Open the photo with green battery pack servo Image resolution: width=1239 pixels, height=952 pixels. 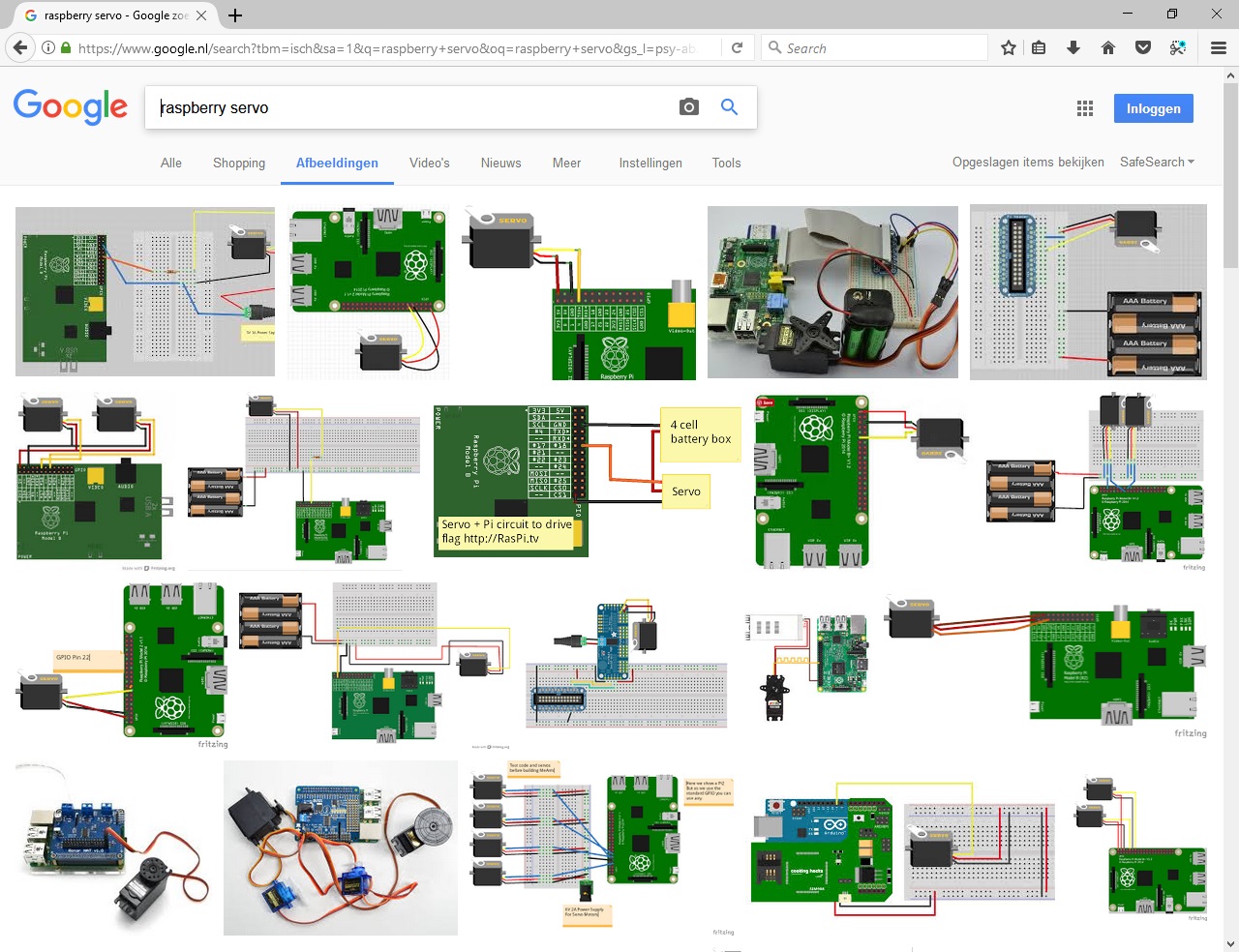[832, 291]
